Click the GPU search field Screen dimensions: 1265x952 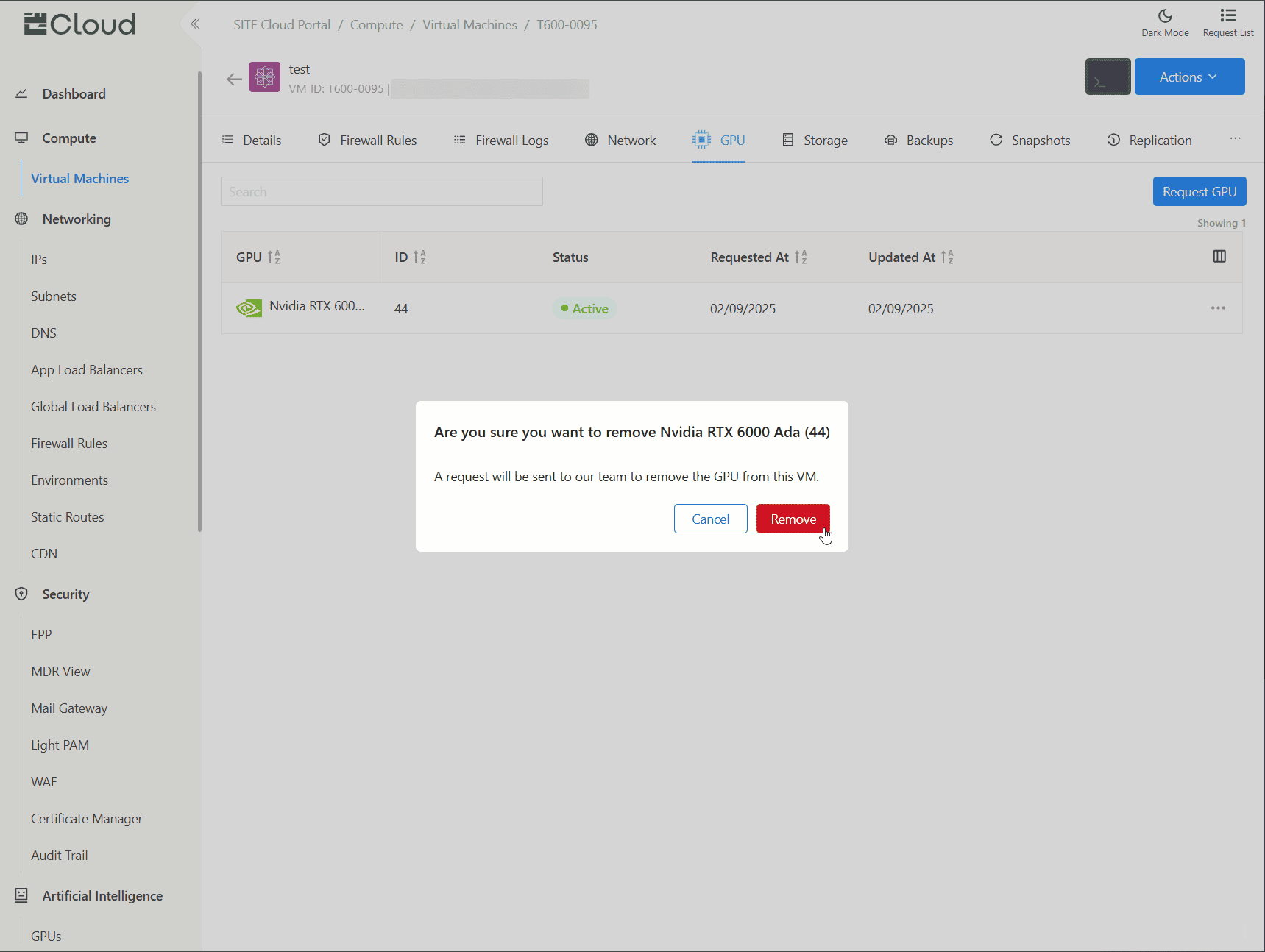tap(381, 192)
